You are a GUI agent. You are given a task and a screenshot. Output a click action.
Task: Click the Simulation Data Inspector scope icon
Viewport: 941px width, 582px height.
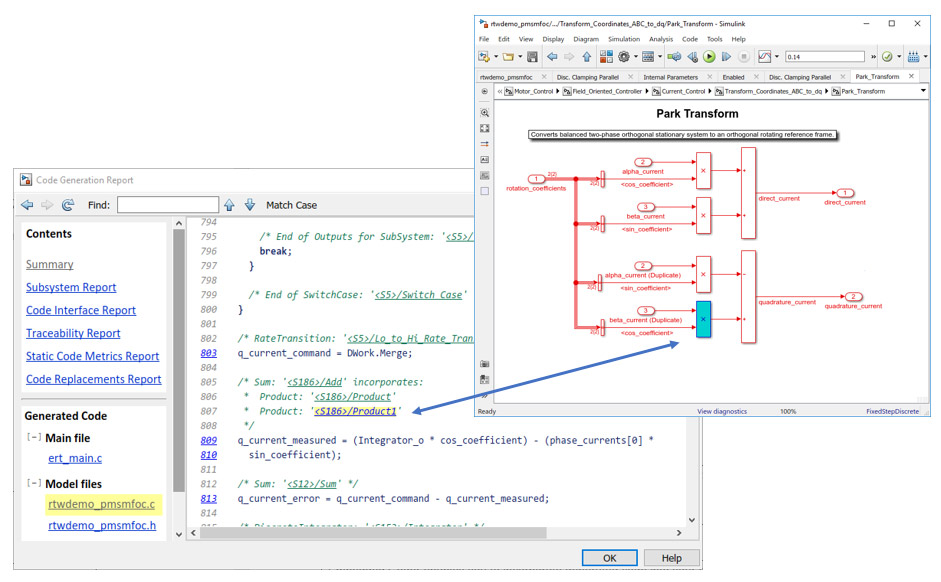point(764,58)
